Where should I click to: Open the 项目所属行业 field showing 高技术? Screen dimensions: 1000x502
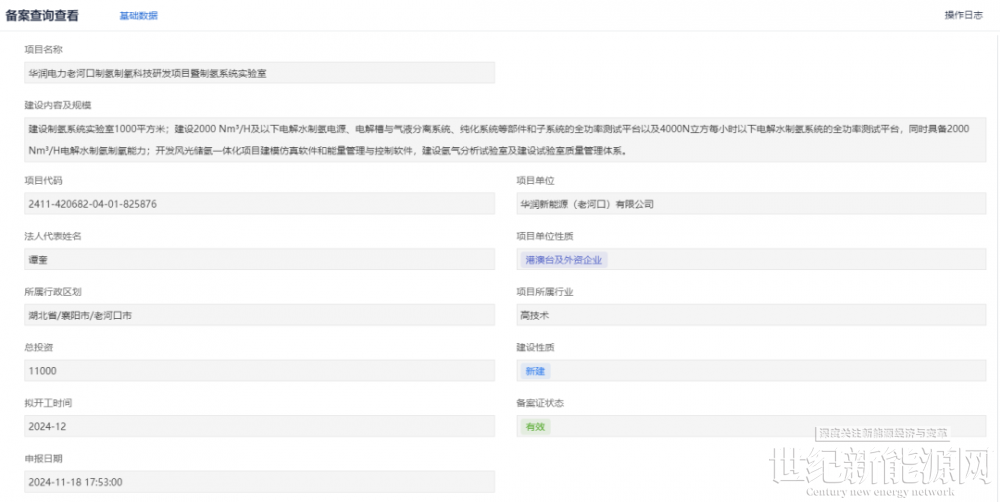750,315
